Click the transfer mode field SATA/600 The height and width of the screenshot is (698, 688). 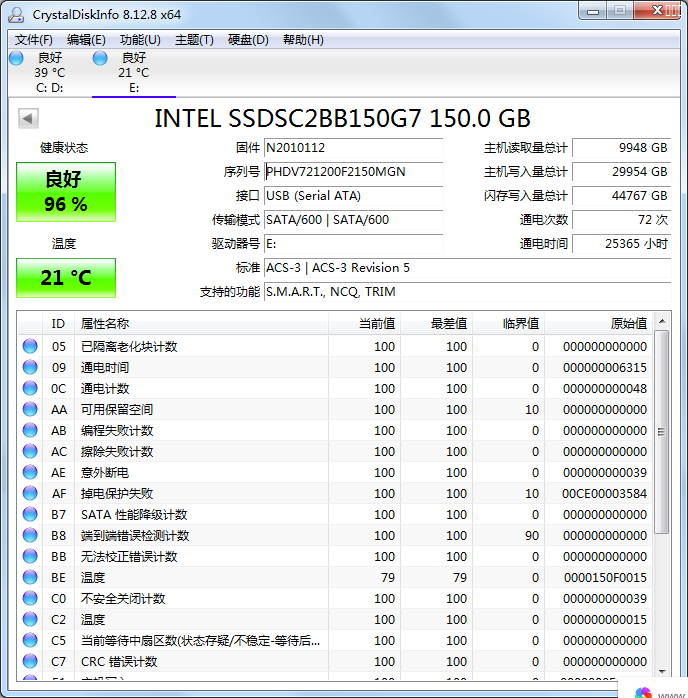pos(353,220)
